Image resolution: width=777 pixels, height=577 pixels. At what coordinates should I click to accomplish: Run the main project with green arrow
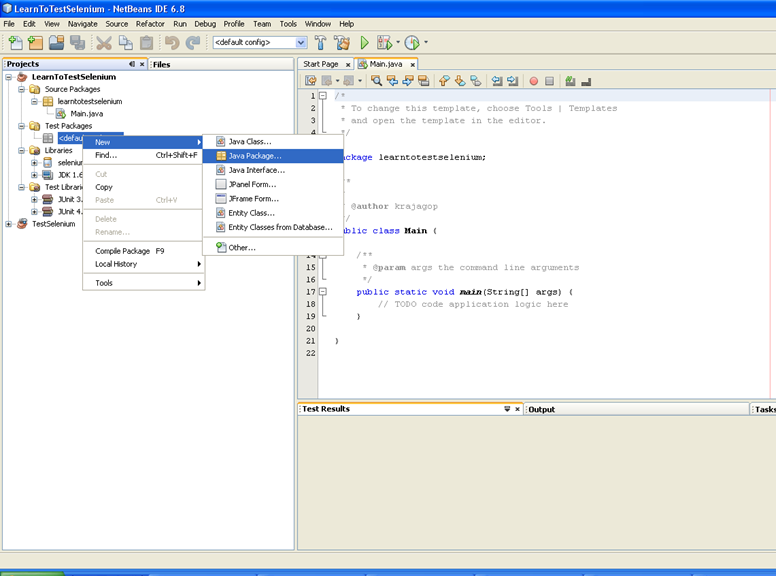(x=364, y=43)
